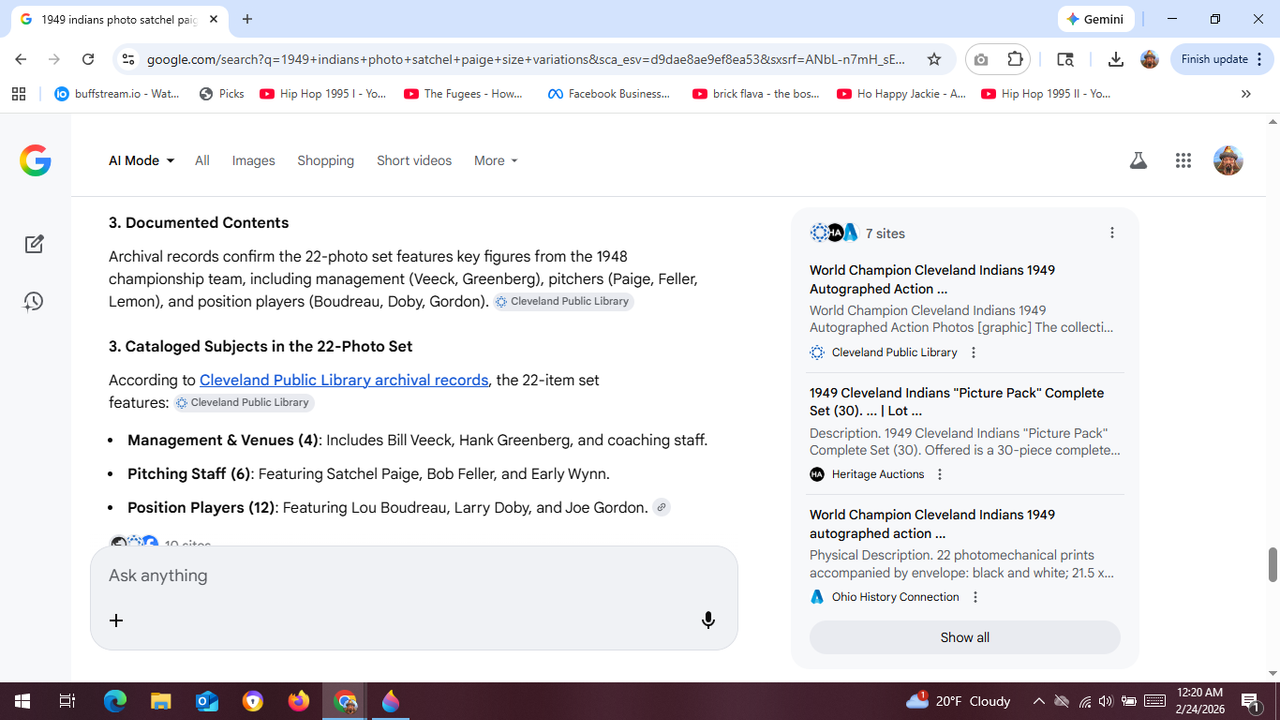The width and height of the screenshot is (1280, 720).
Task: Open the Windows notification center
Action: (x=1249, y=701)
